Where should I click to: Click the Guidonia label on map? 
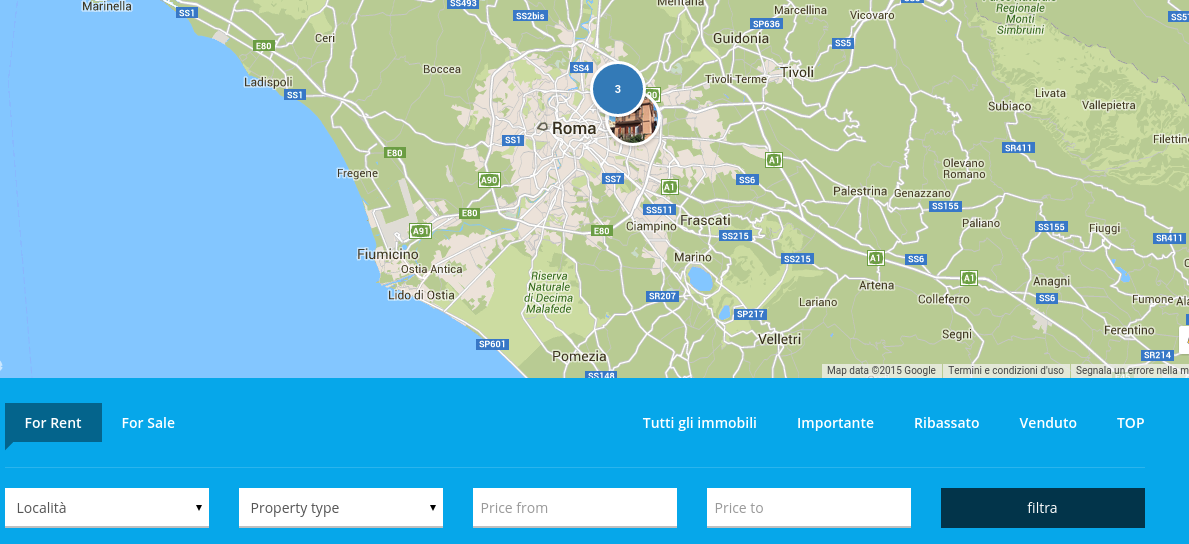741,38
